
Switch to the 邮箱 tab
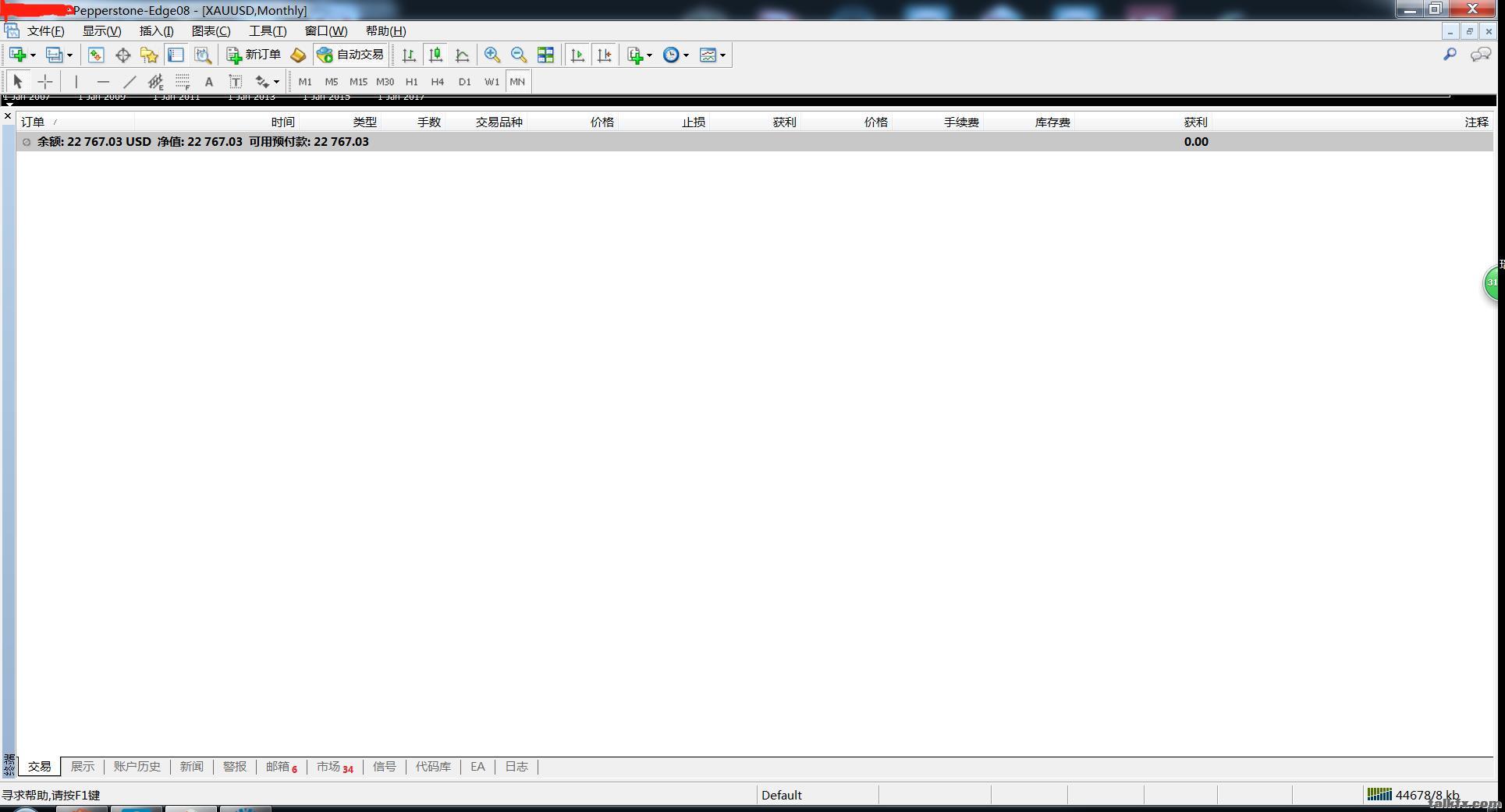point(281,767)
